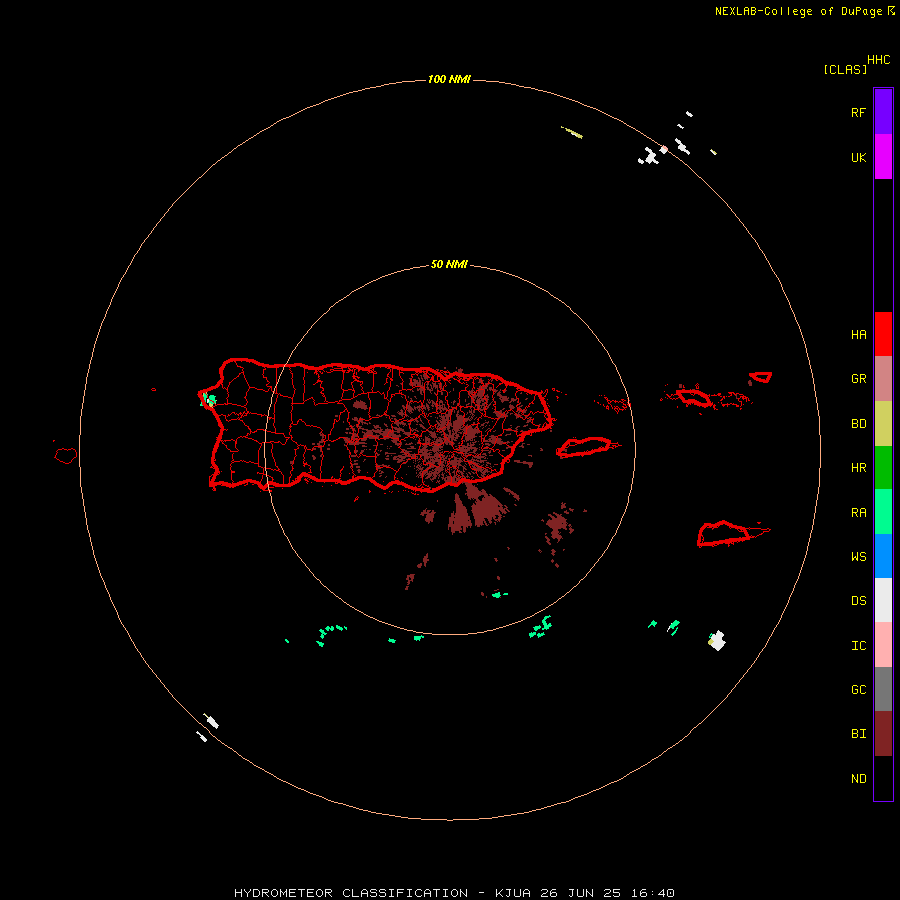
Task: Click the RA mint green legend swatch
Action: pyautogui.click(x=883, y=512)
